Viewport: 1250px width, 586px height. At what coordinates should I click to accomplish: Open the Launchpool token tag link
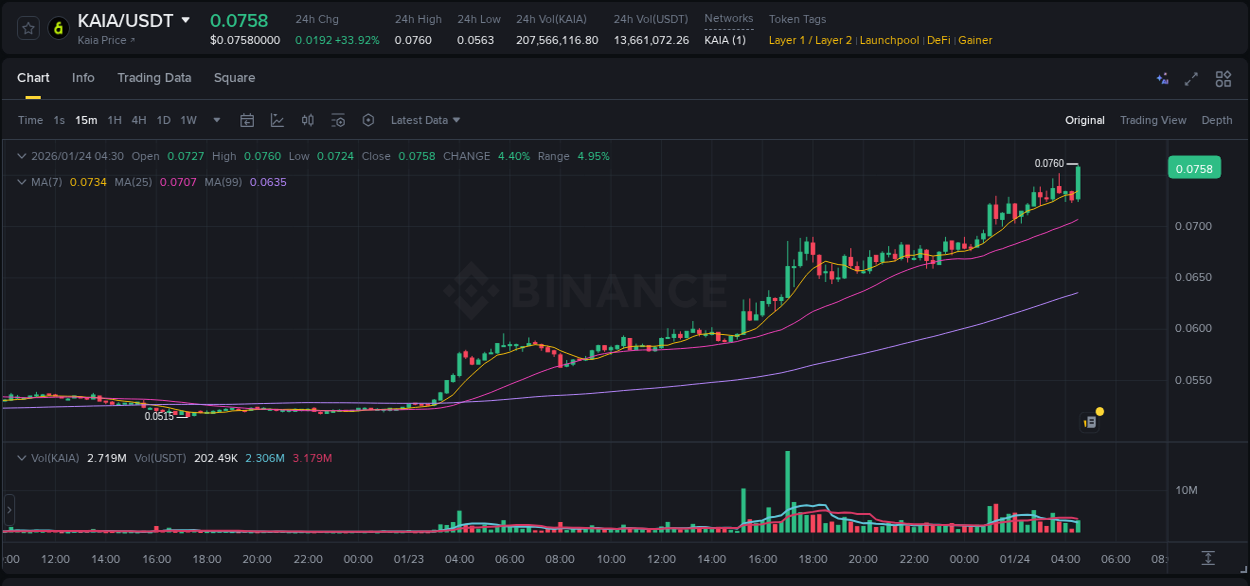point(889,40)
